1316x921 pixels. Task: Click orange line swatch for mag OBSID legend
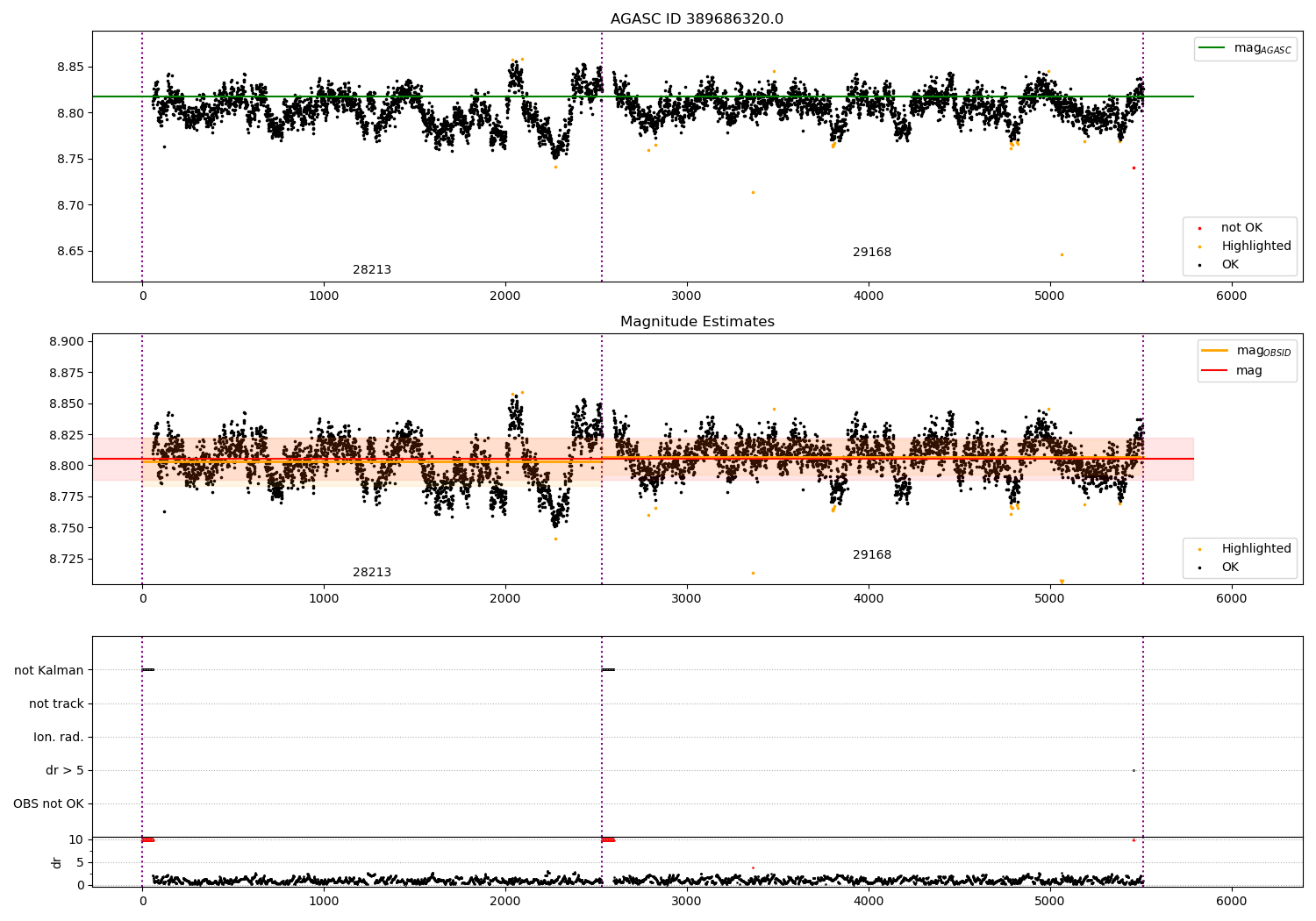click(1214, 350)
